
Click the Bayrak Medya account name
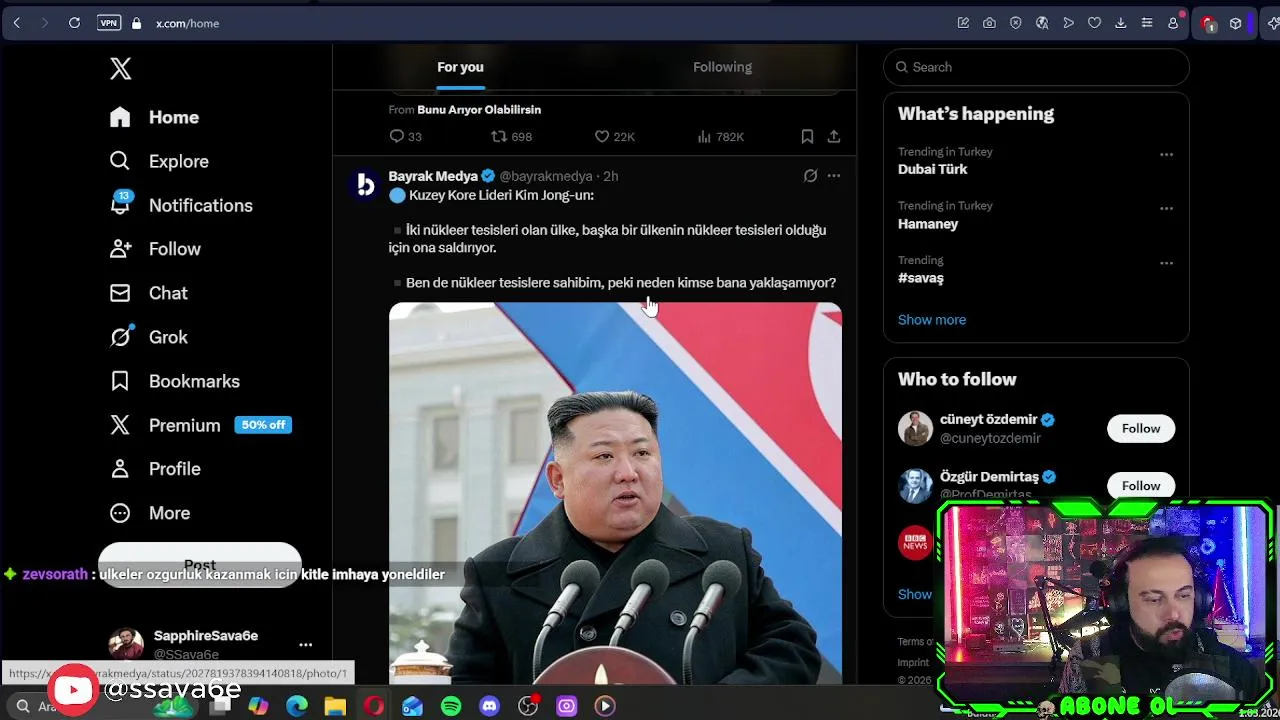pyautogui.click(x=433, y=176)
